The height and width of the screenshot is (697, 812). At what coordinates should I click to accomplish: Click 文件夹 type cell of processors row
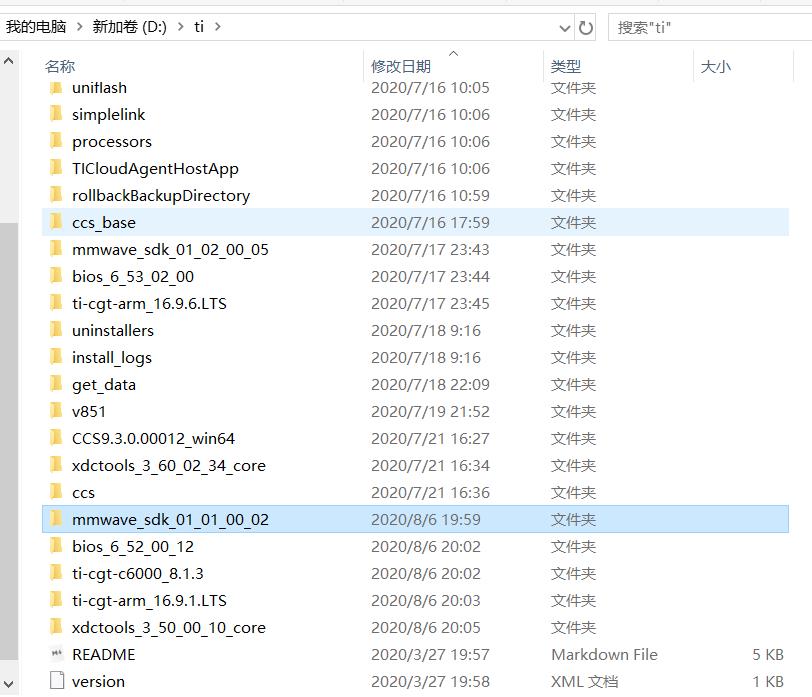tap(573, 141)
